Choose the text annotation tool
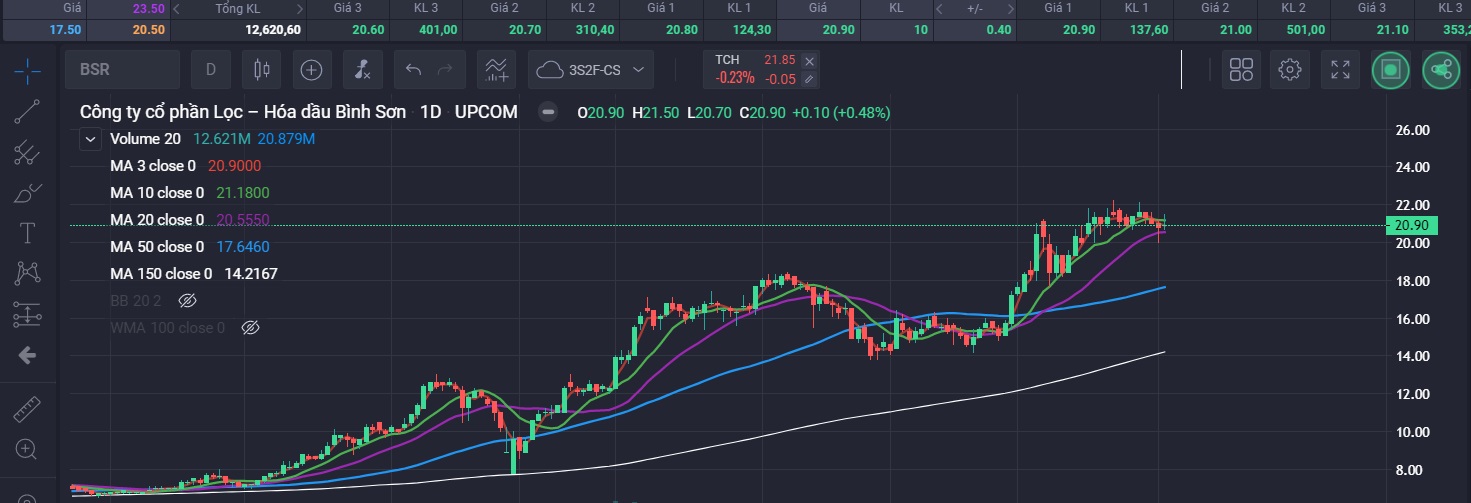Screen dimensions: 1471x503 (x=27, y=233)
